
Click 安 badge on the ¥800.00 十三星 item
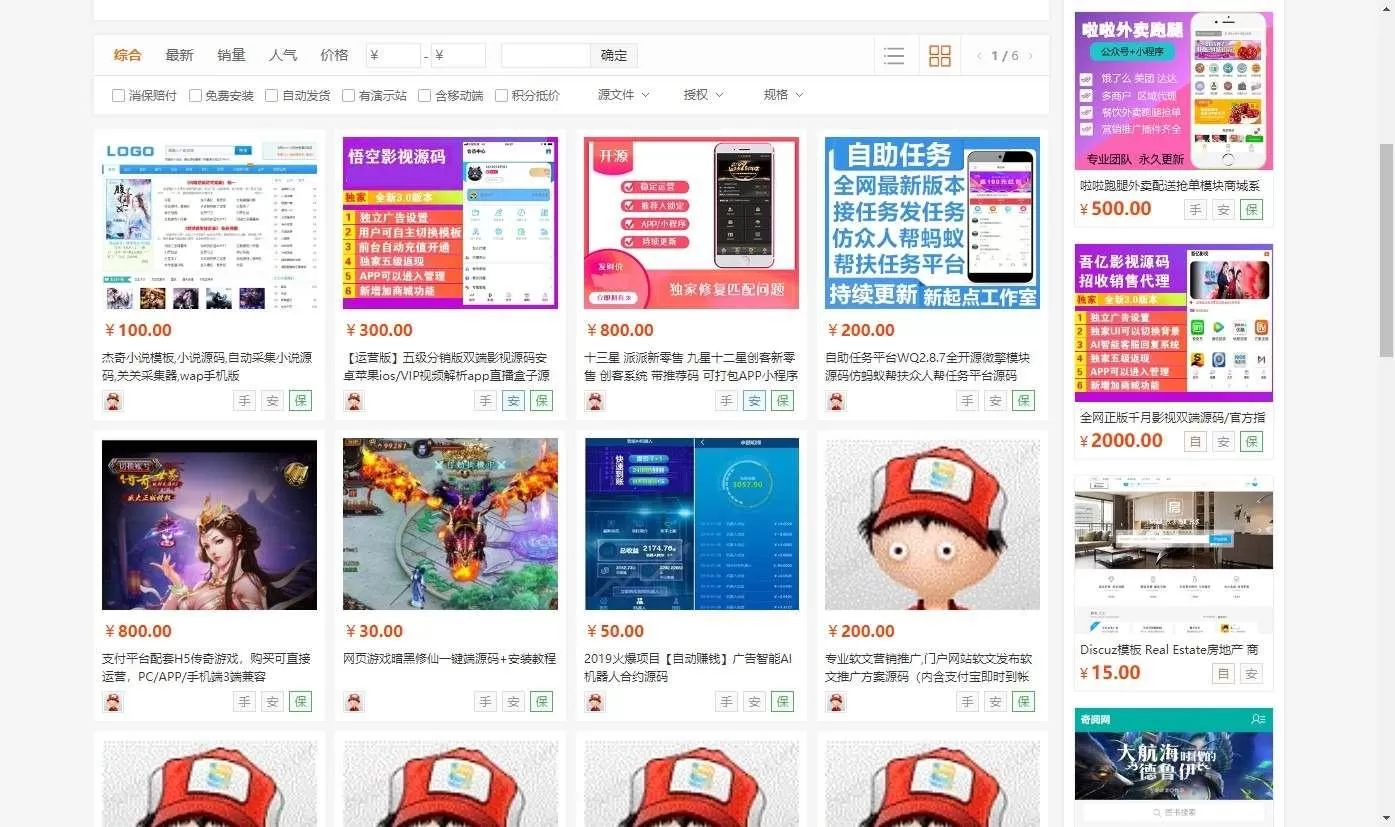click(755, 401)
